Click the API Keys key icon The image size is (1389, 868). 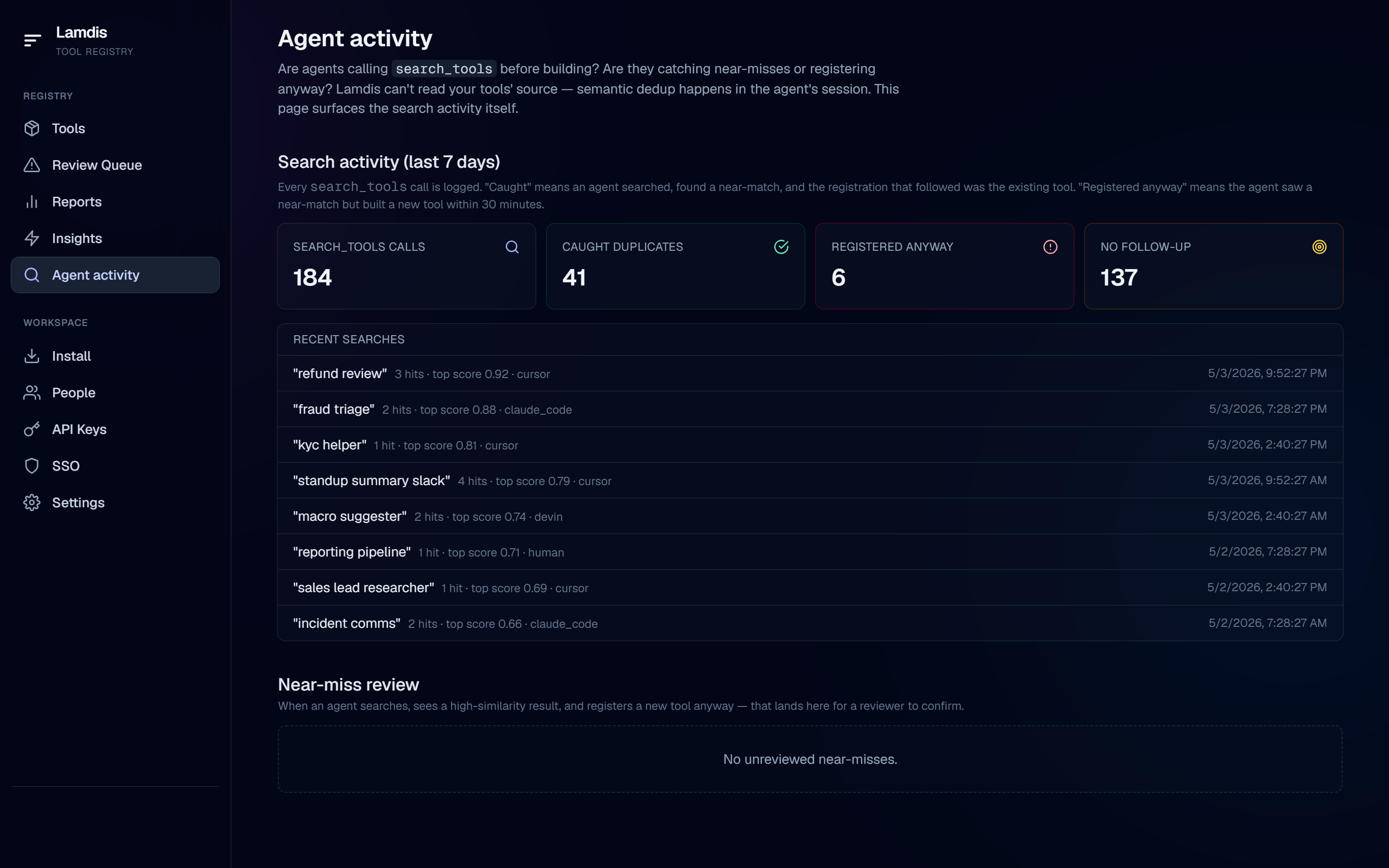pos(32,429)
